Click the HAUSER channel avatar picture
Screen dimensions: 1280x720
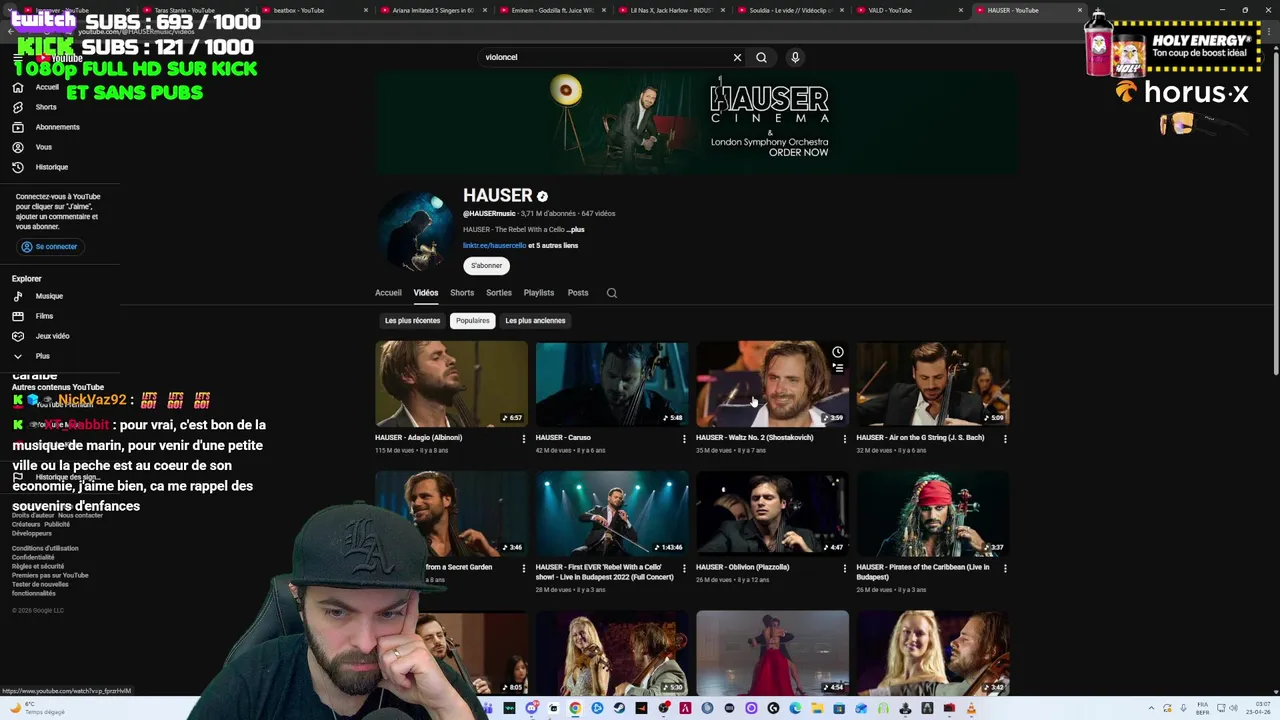416,230
